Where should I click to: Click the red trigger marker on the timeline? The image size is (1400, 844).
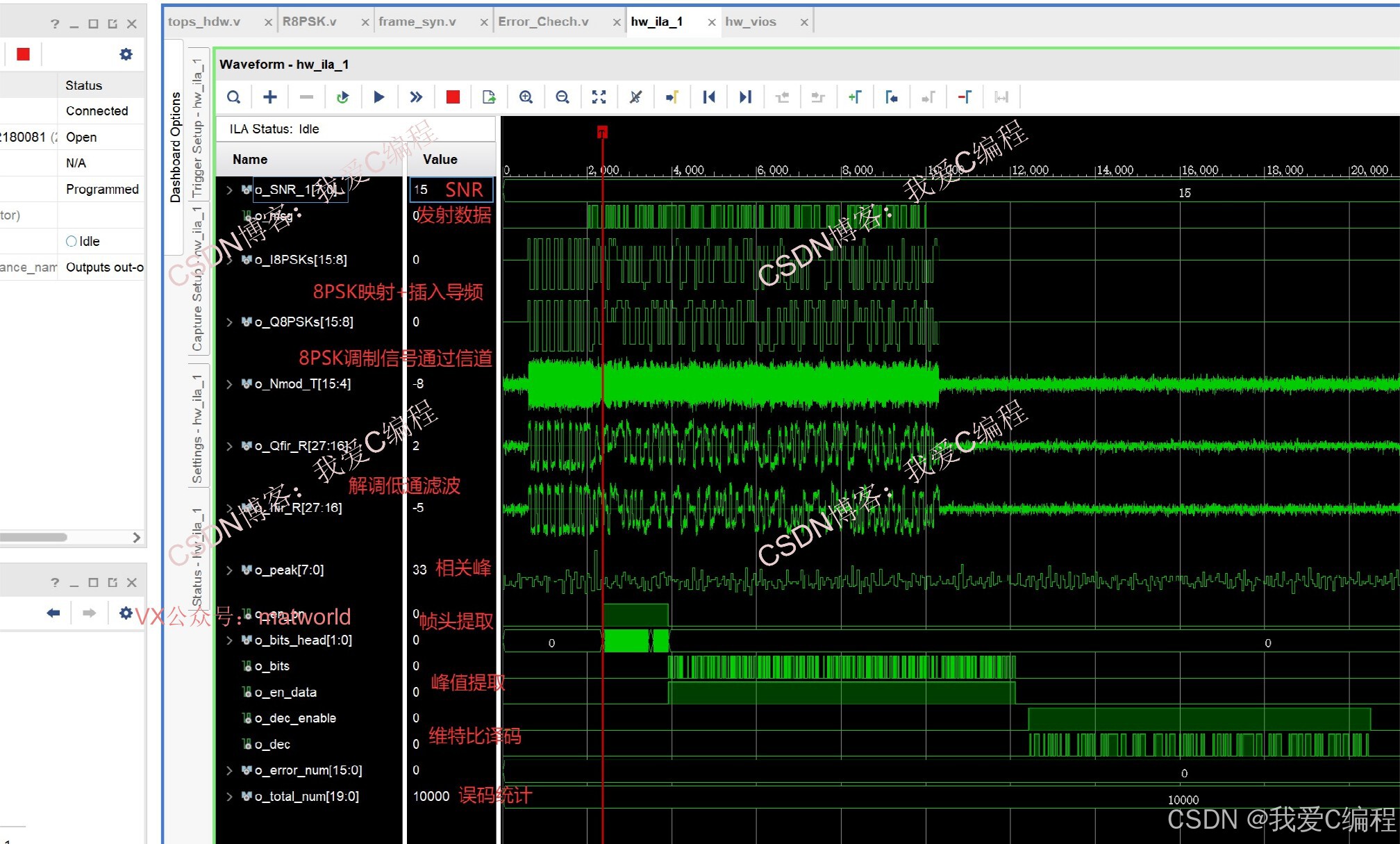[602, 132]
